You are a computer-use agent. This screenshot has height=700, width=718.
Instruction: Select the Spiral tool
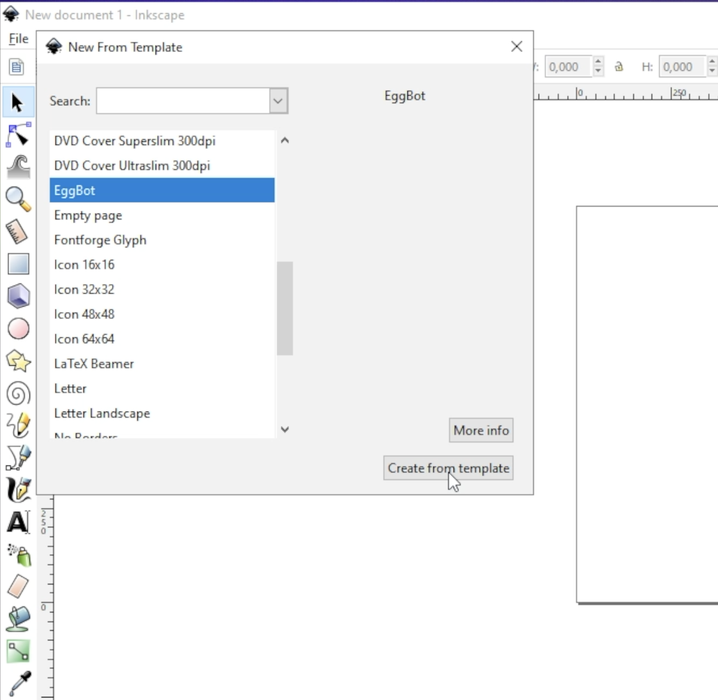click(18, 394)
